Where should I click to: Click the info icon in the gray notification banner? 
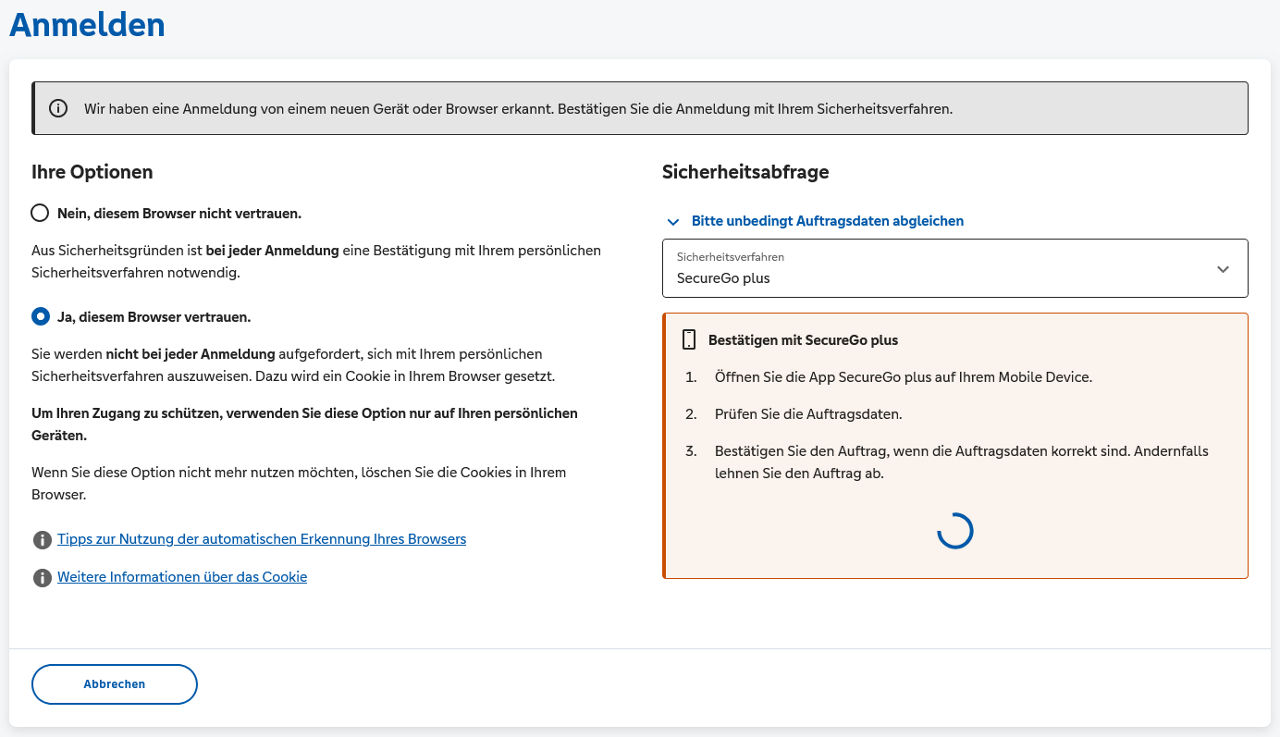pyautogui.click(x=57, y=108)
